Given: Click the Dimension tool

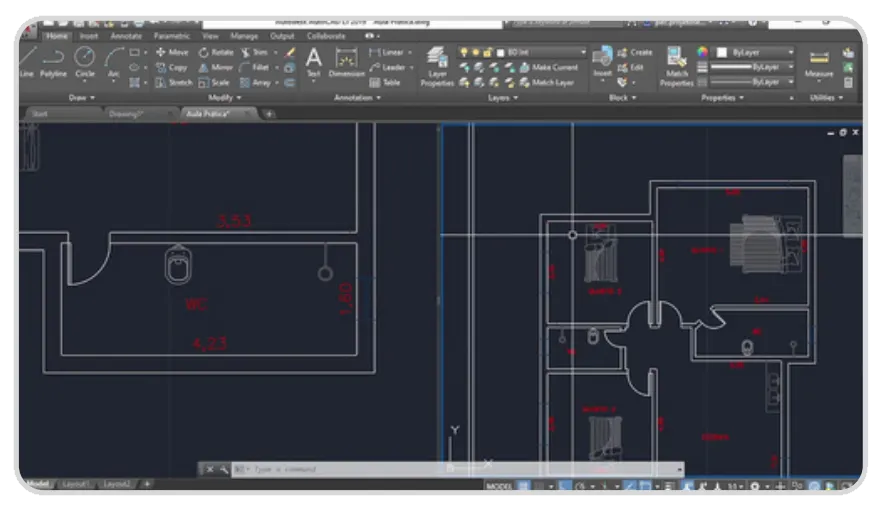Looking at the screenshot, I should pyautogui.click(x=347, y=62).
